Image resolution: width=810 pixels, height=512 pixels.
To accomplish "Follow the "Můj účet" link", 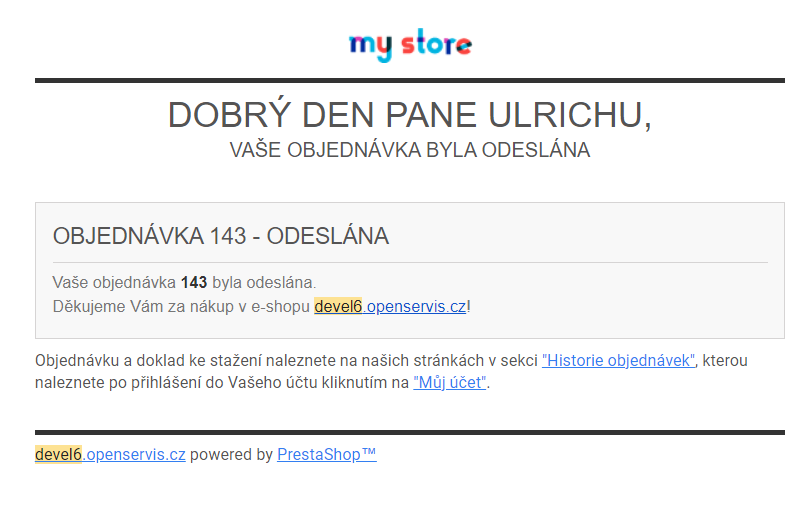I will point(449,382).
